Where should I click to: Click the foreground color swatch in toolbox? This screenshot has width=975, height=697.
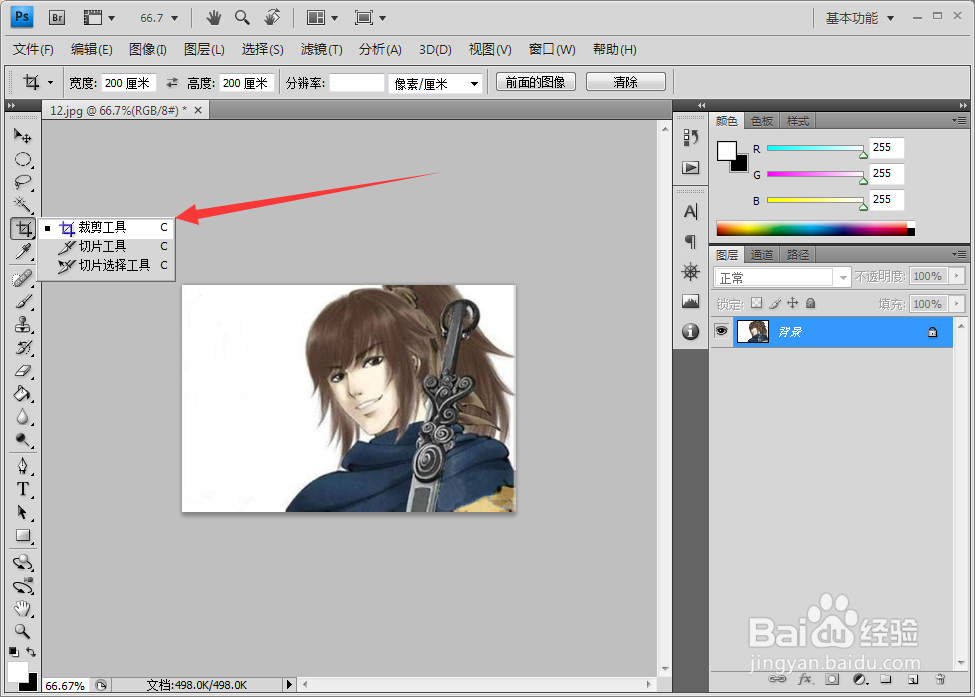tap(17, 672)
